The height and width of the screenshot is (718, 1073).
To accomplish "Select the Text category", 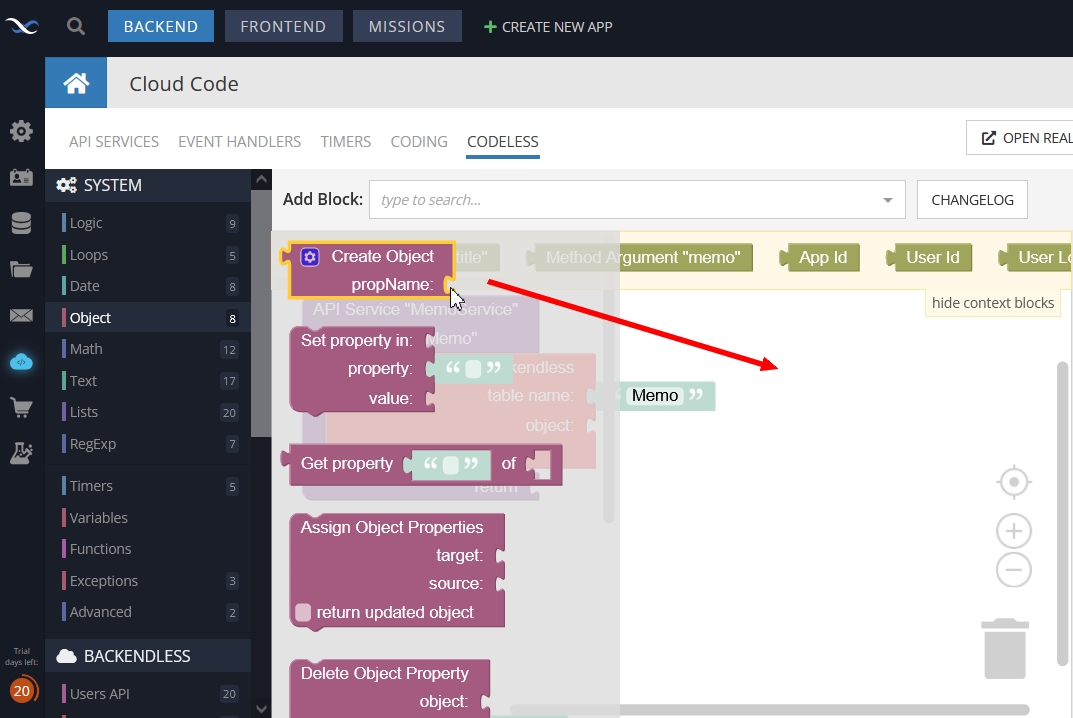I will (148, 381).
